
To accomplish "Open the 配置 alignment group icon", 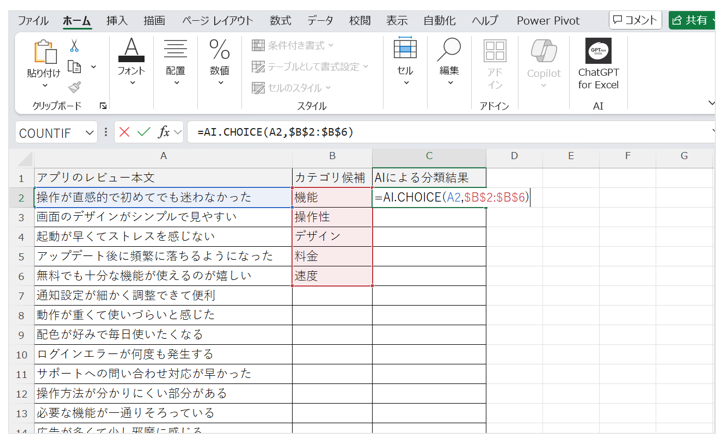I will point(175,49).
